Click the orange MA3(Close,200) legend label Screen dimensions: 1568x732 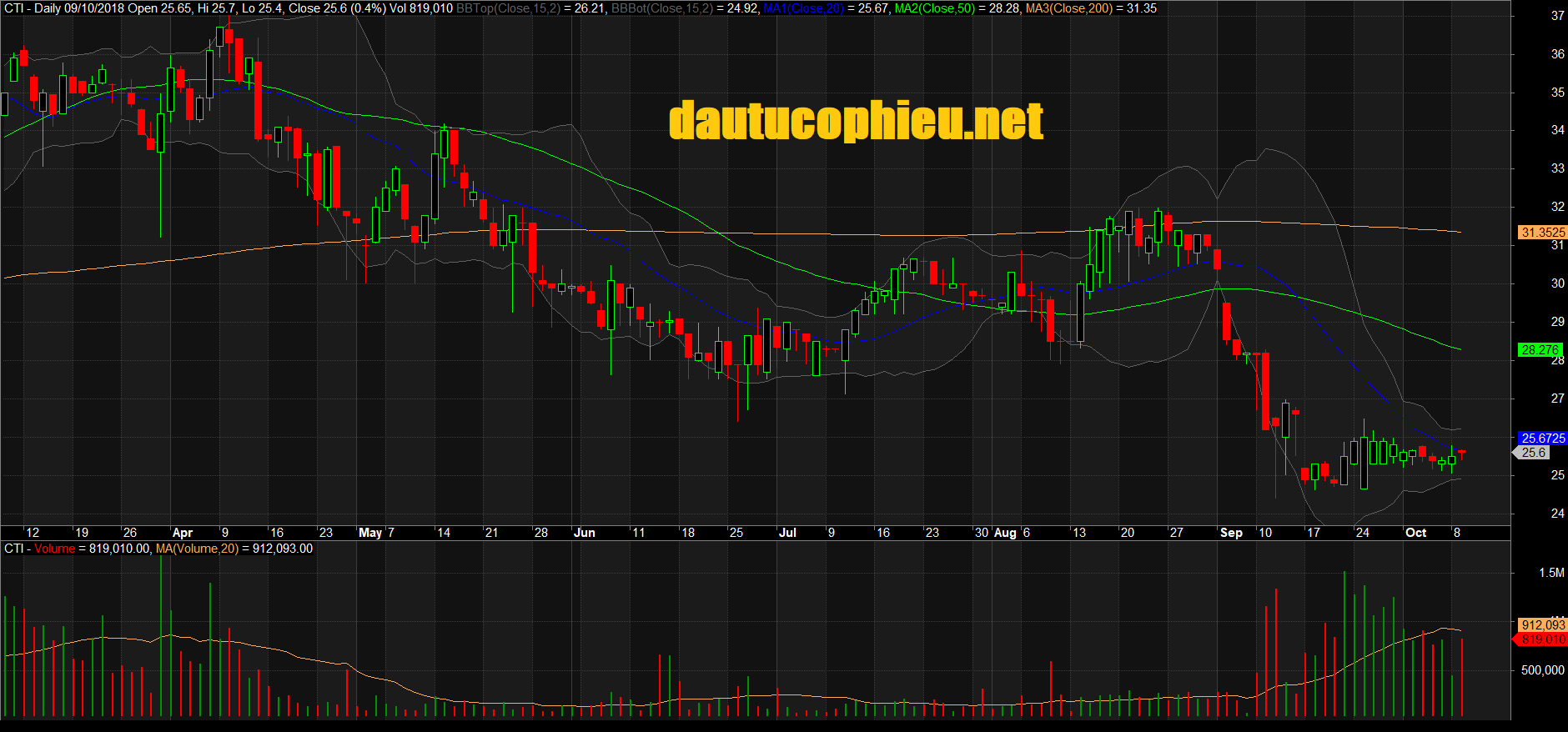pos(1068,8)
